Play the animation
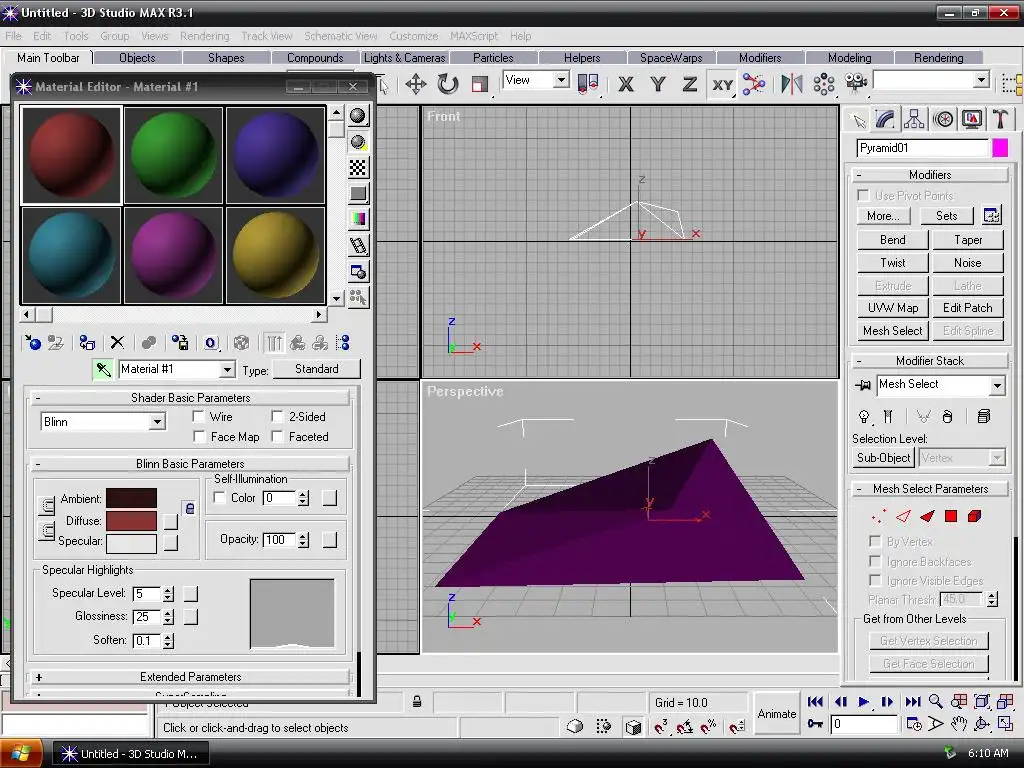The height and width of the screenshot is (768, 1024). [x=863, y=702]
